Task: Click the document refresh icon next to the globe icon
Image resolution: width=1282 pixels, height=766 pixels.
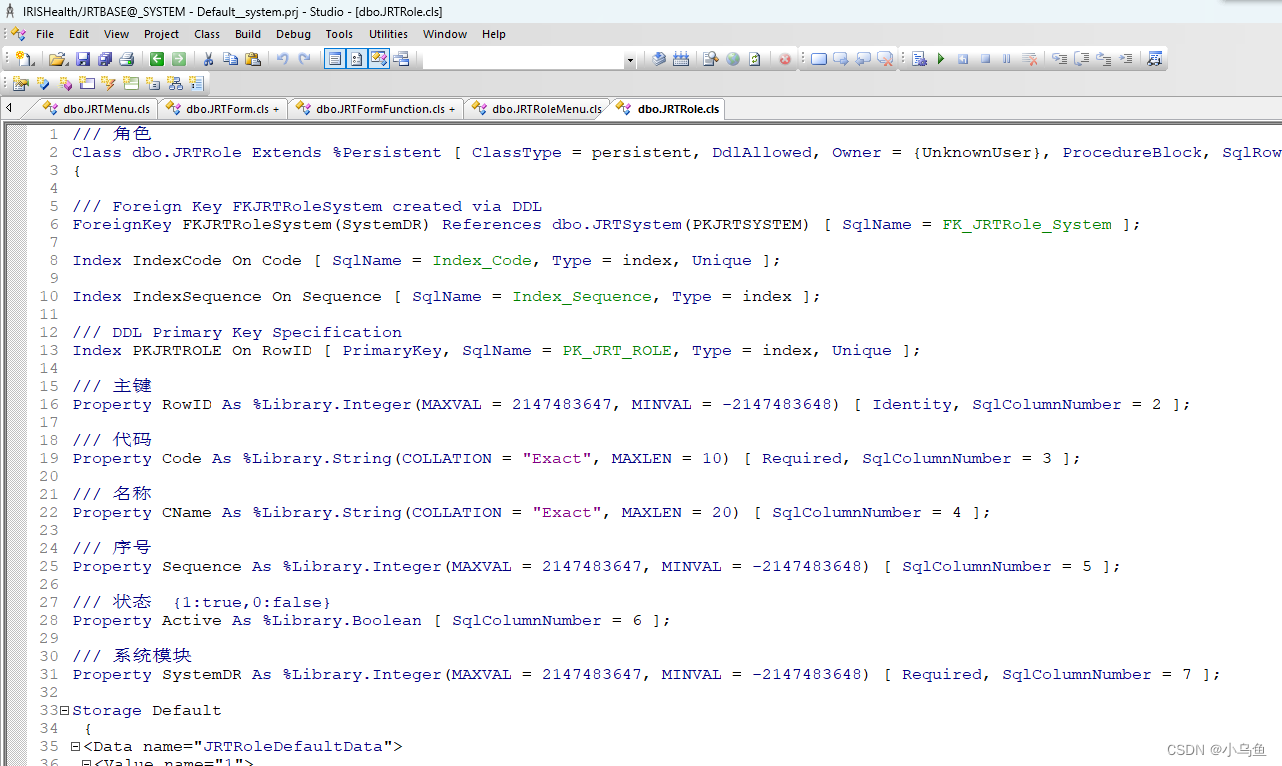Action: coord(755,59)
